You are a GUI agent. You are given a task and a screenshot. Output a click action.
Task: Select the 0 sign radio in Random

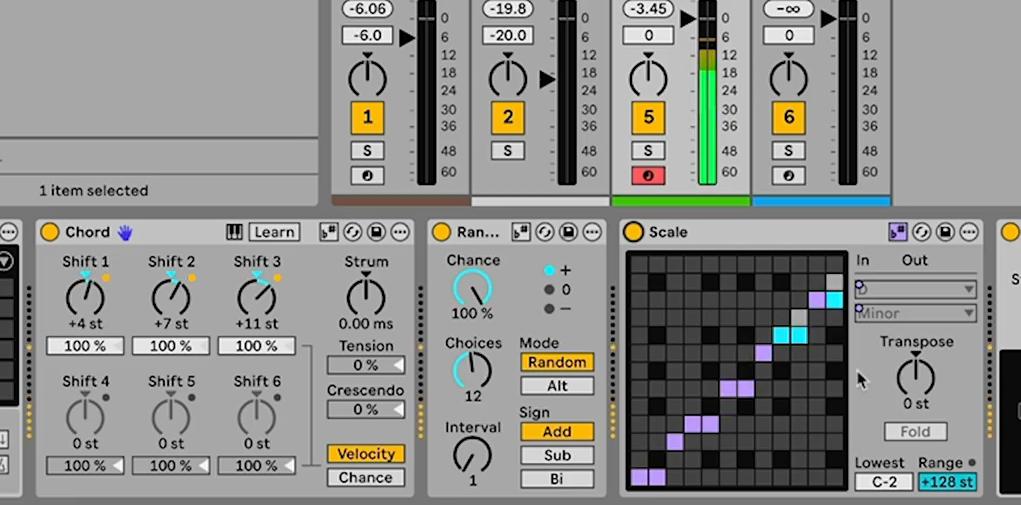pyautogui.click(x=550, y=290)
